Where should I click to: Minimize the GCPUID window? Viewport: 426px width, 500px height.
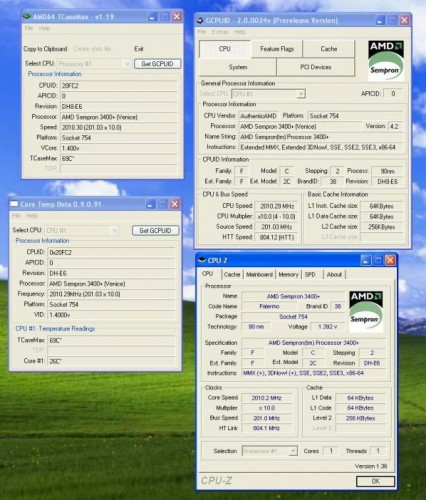pyautogui.click(x=380, y=21)
